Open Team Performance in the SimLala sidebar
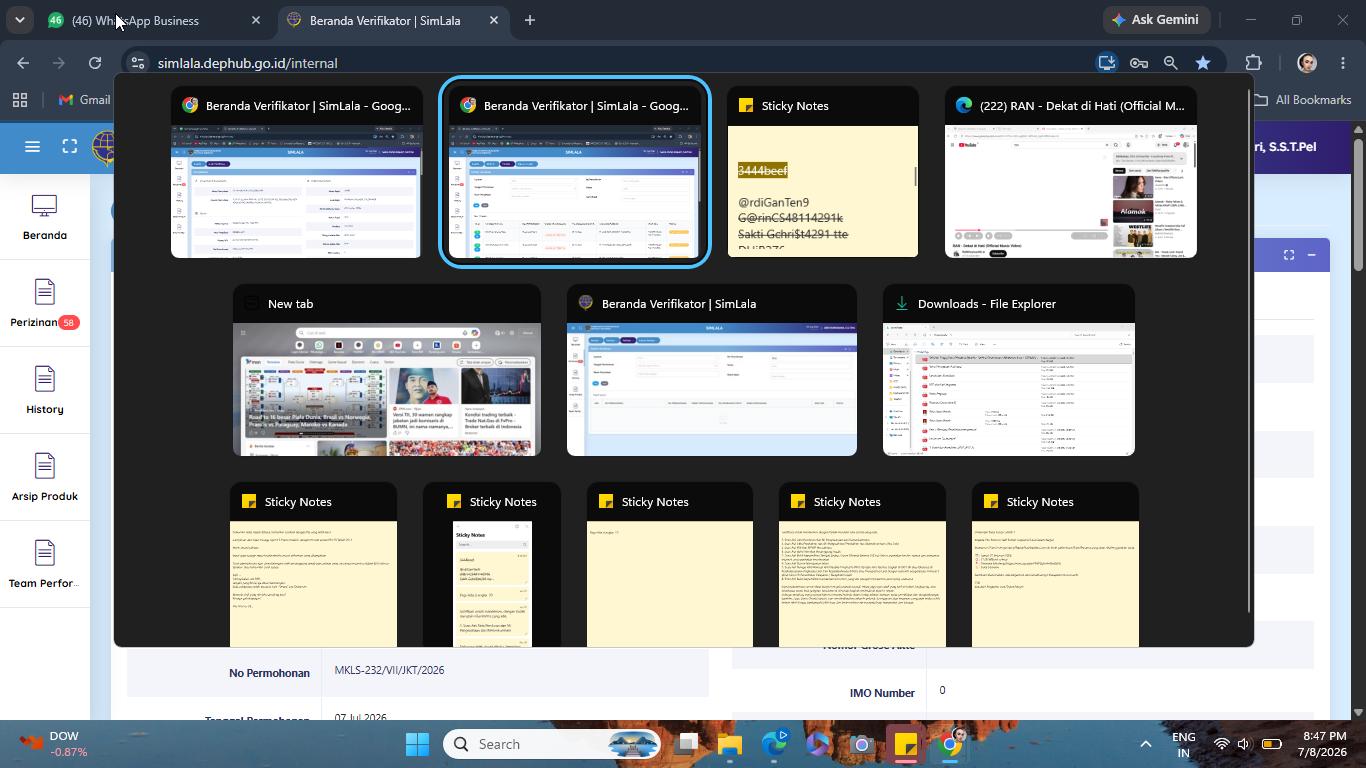1366x768 pixels. pos(45,566)
